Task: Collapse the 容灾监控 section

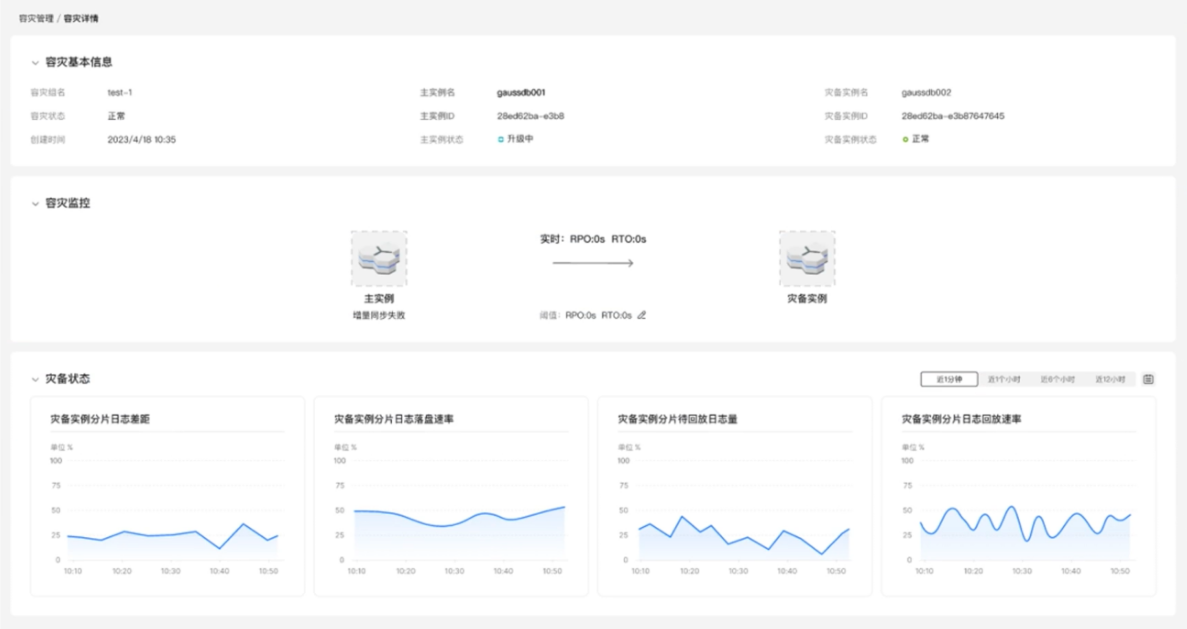Action: point(35,204)
